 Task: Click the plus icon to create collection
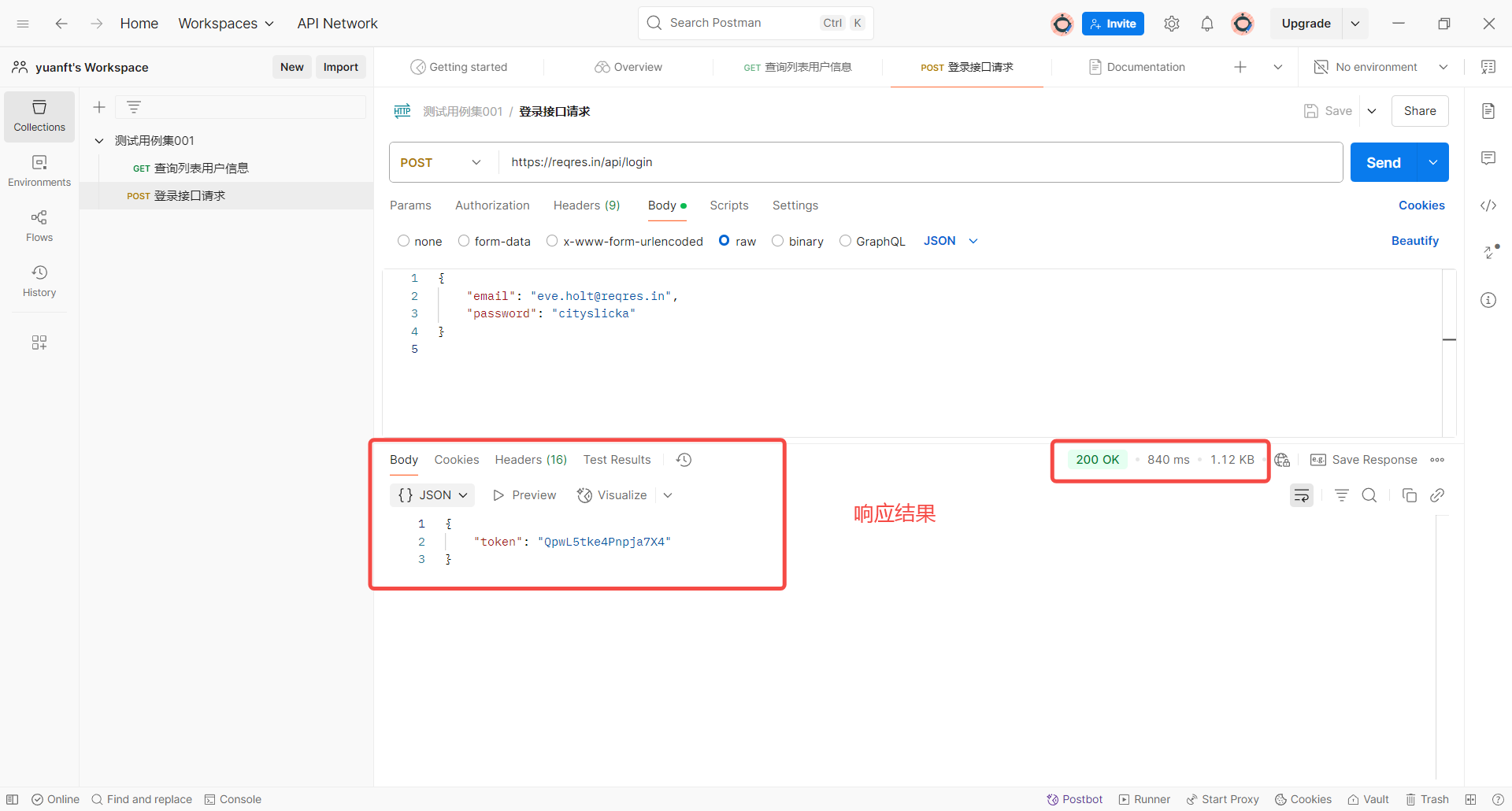[x=99, y=107]
